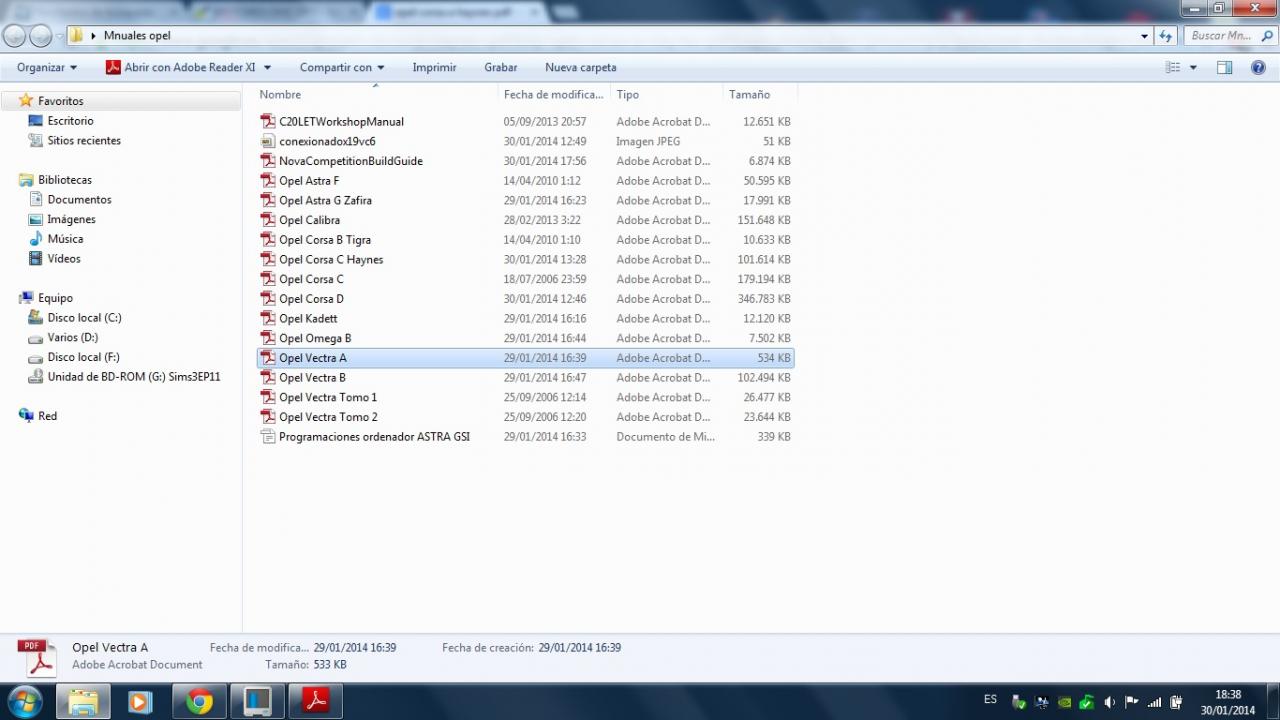Screen dimensions: 1280x720
Task: Open the Bibliotecas library icon
Action: coord(26,180)
